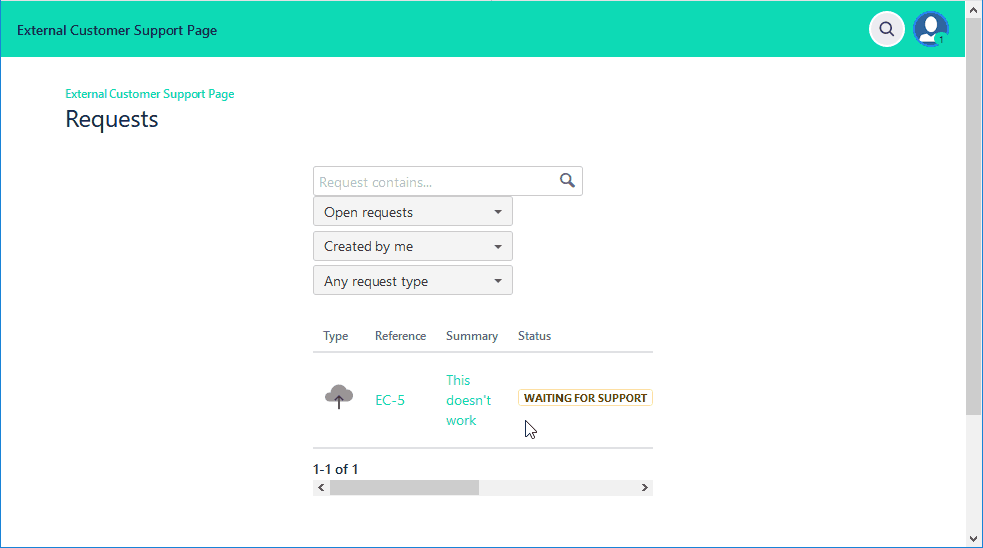Open the Created by me dropdown
This screenshot has height=548, width=983.
point(412,246)
